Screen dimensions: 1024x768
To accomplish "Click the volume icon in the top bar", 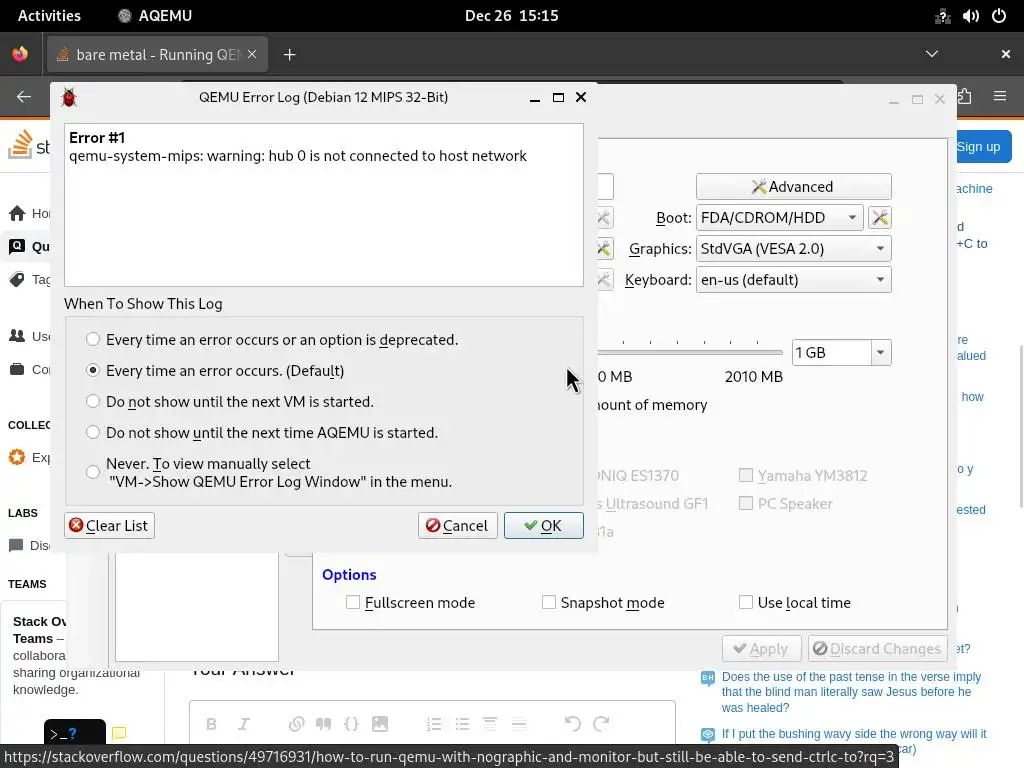I will 970,16.
